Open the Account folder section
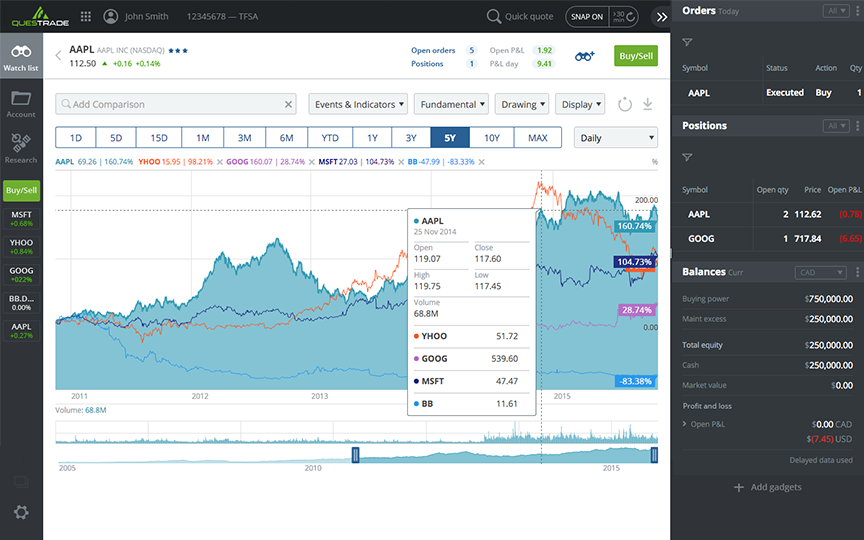 coord(21,104)
